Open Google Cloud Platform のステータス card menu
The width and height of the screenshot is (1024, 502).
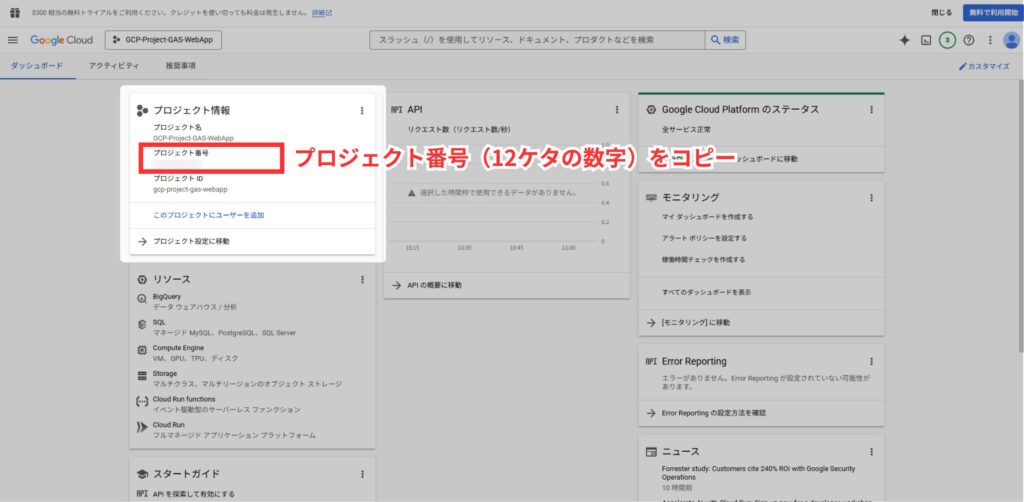click(871, 110)
